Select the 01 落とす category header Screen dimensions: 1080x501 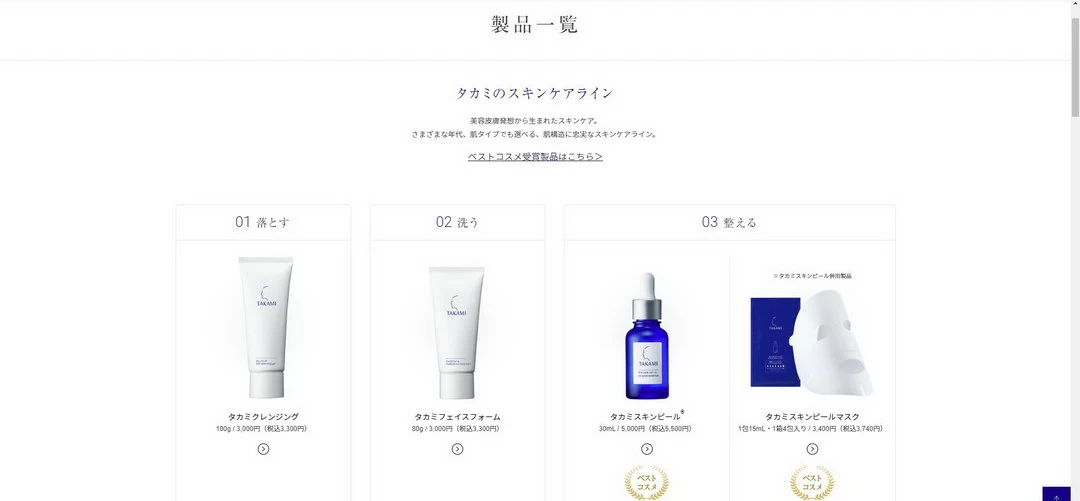pos(263,222)
